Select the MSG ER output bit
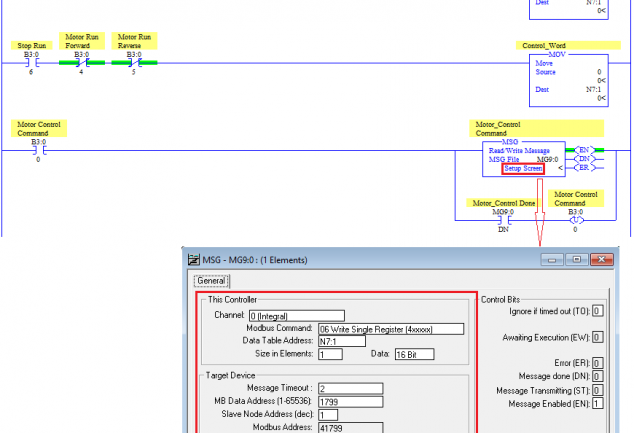This screenshot has width=634, height=433. click(x=584, y=168)
